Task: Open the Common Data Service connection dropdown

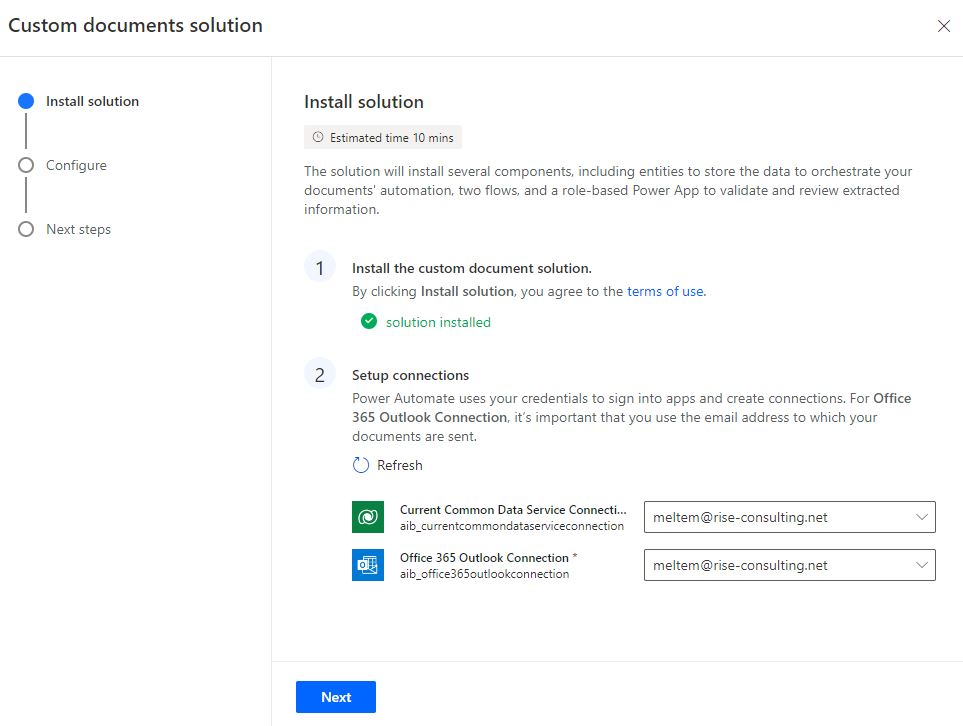Action: (x=789, y=517)
